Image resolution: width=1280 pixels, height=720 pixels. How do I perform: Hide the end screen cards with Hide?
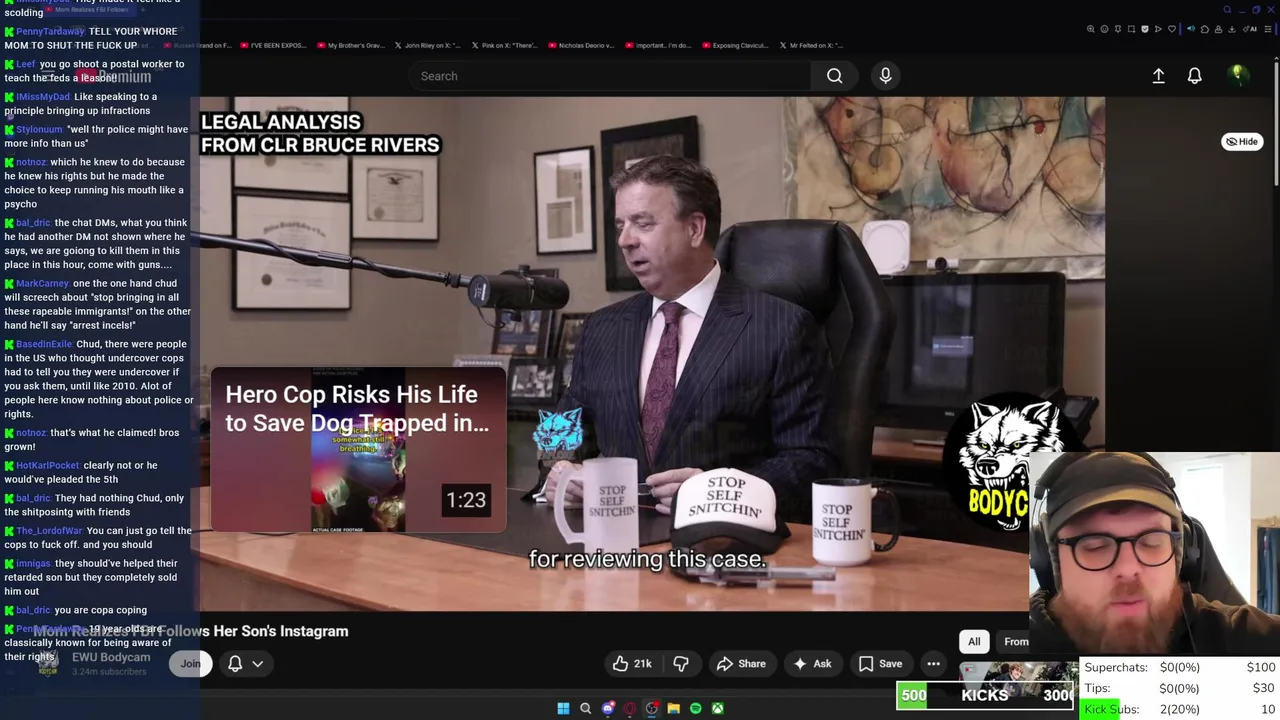point(1242,141)
